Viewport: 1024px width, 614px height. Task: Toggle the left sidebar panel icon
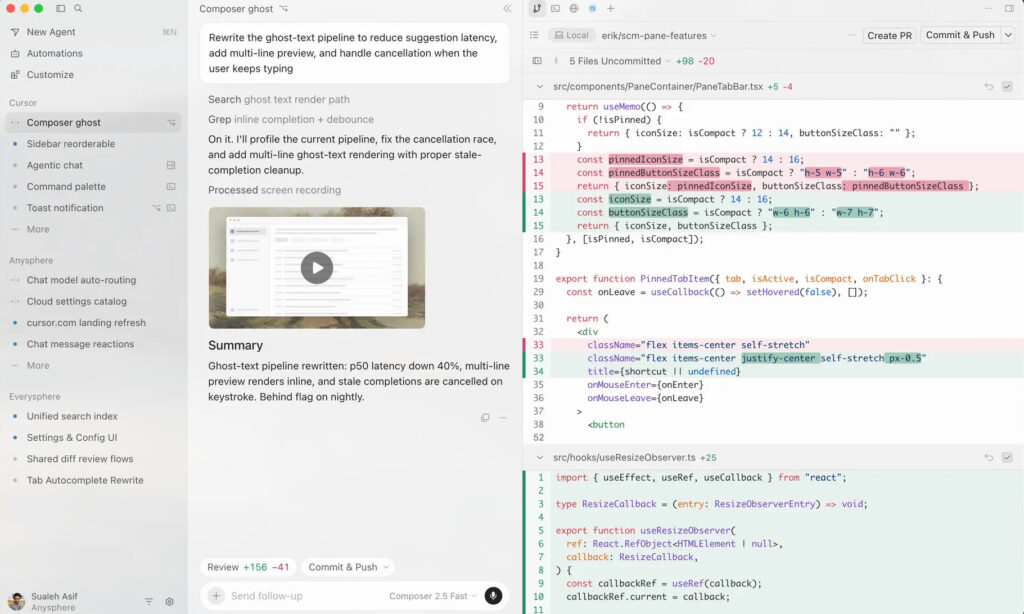tap(61, 8)
